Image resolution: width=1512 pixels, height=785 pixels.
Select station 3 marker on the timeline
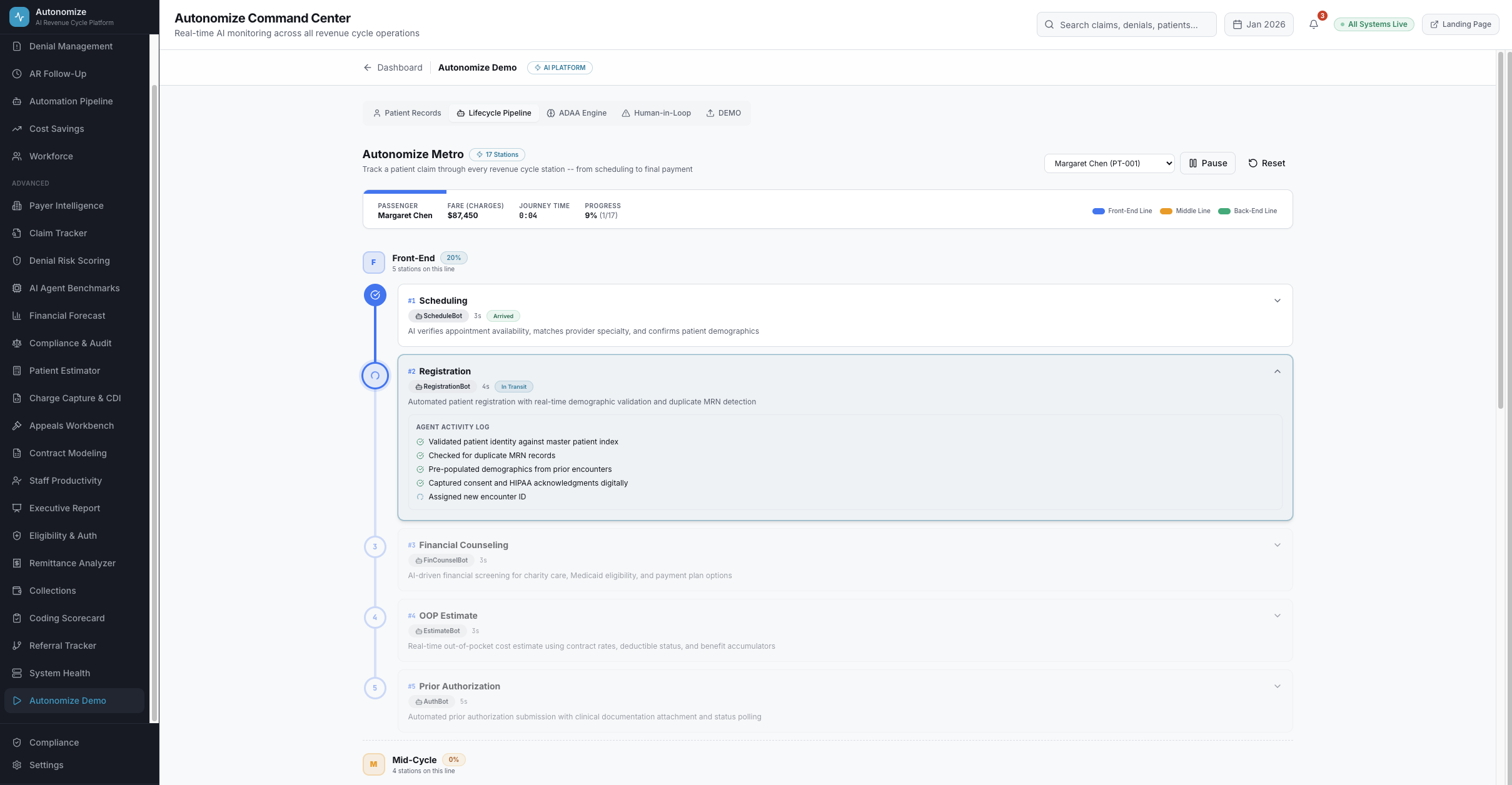pos(375,547)
